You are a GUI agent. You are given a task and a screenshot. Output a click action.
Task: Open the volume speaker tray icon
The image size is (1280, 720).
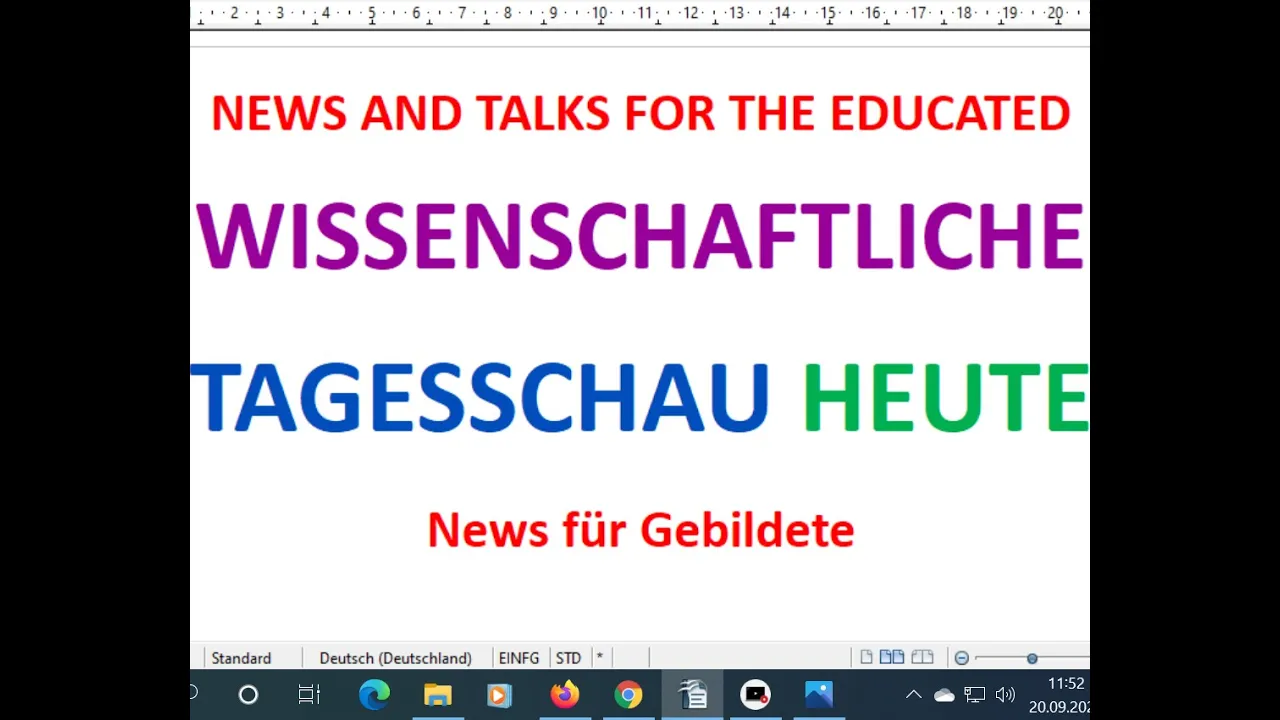1005,694
